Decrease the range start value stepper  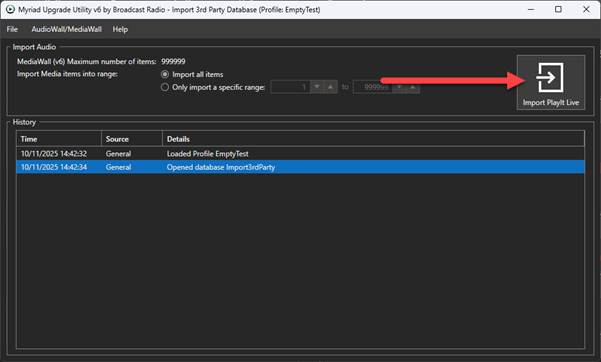click(317, 87)
